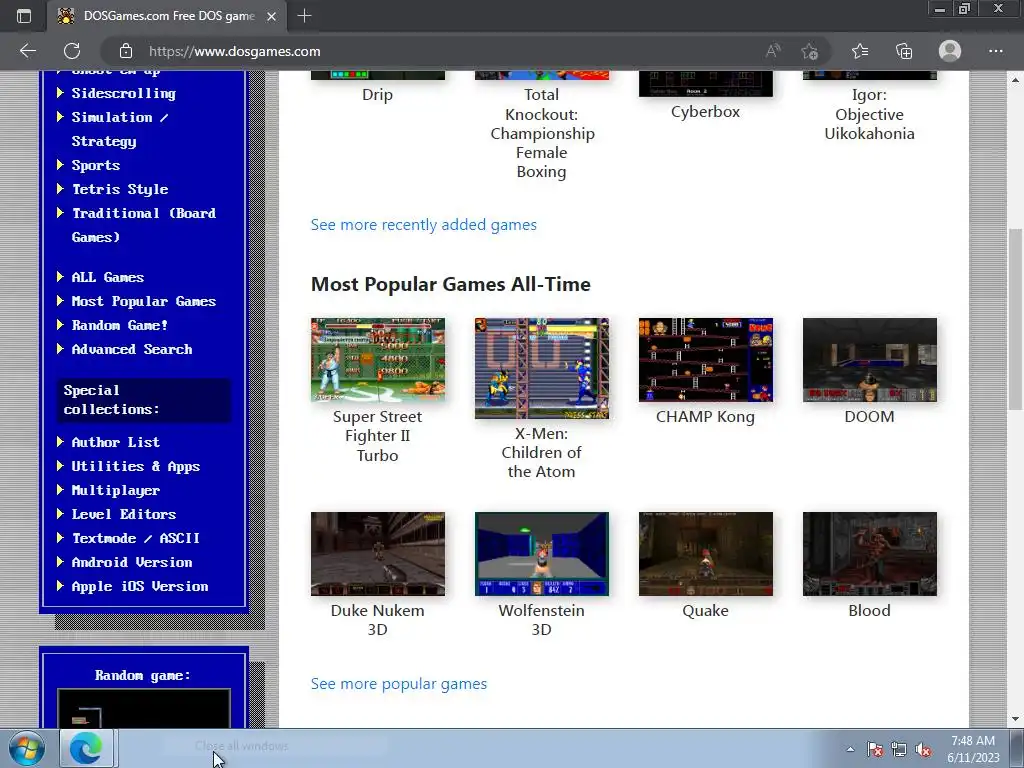Open Tetris Style category
Image resolution: width=1024 pixels, height=768 pixels.
(120, 189)
